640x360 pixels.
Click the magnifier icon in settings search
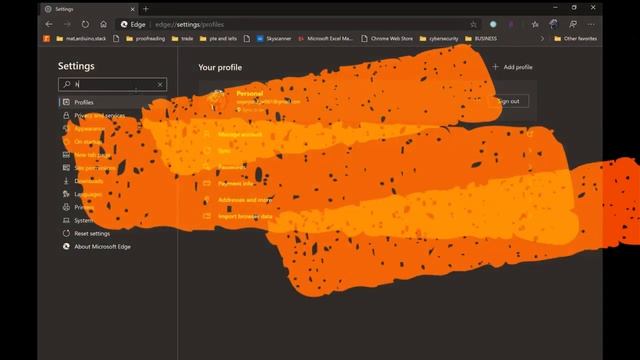click(x=67, y=84)
